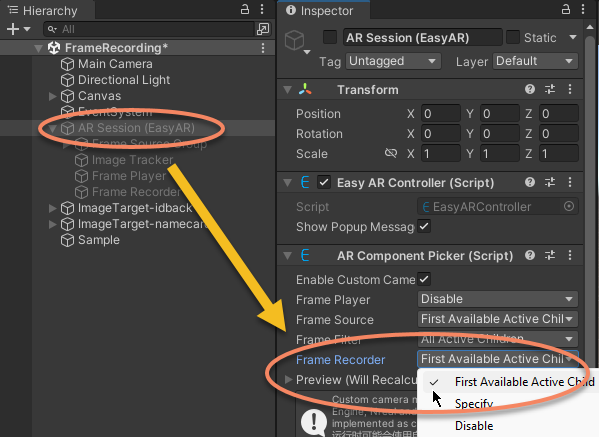This screenshot has height=437, width=599.
Task: Disable Easy AR Controller script checkbox
Action: click(324, 183)
